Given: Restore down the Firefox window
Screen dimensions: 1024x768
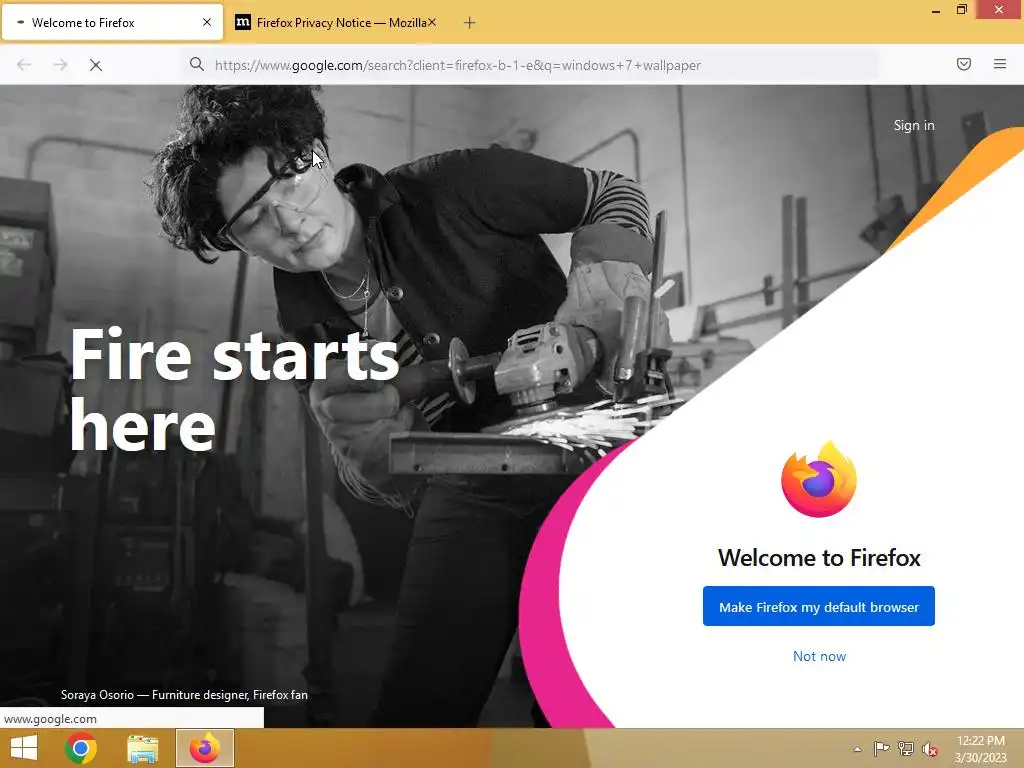Looking at the screenshot, I should (961, 10).
